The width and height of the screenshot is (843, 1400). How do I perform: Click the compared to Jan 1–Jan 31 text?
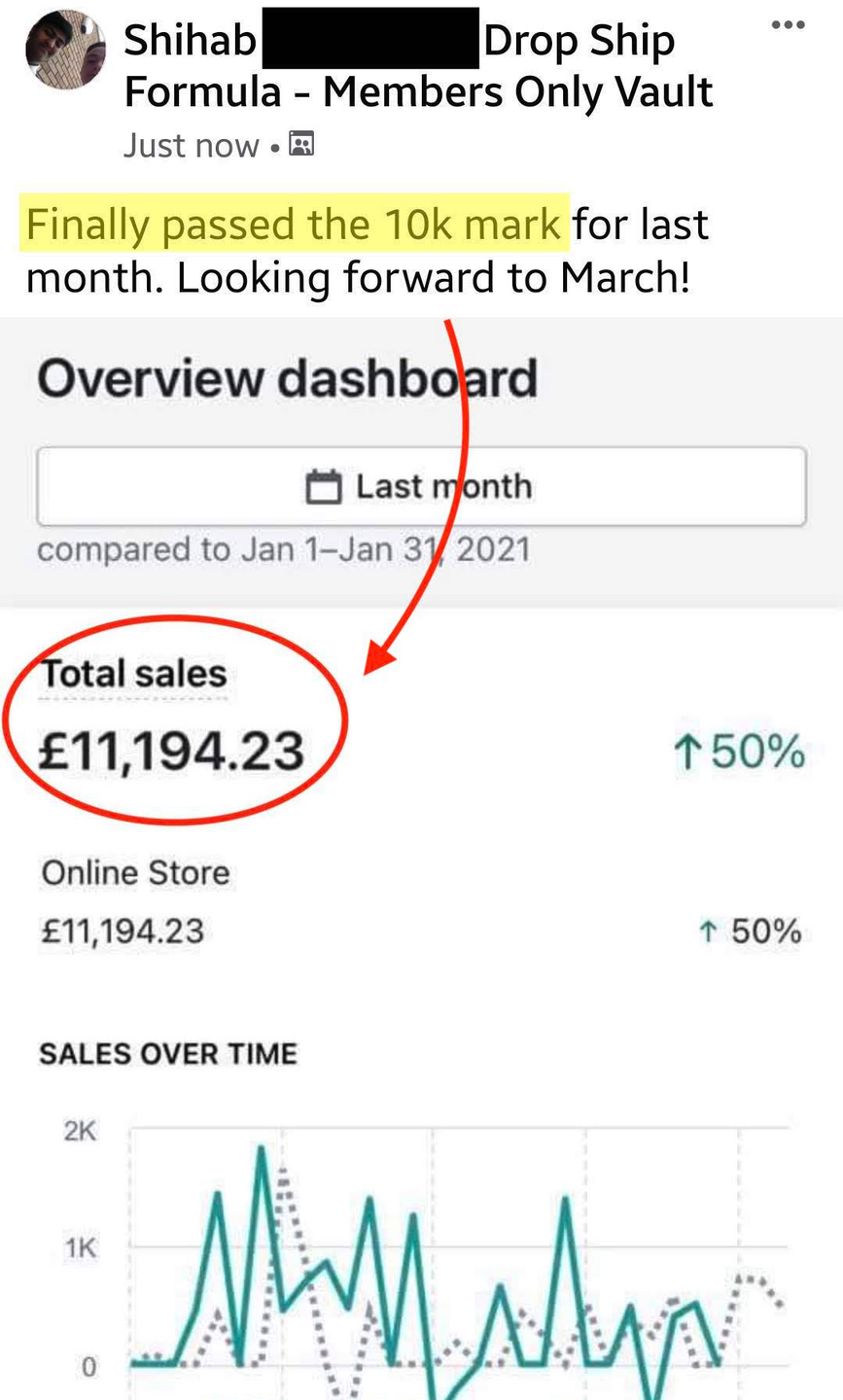[283, 550]
